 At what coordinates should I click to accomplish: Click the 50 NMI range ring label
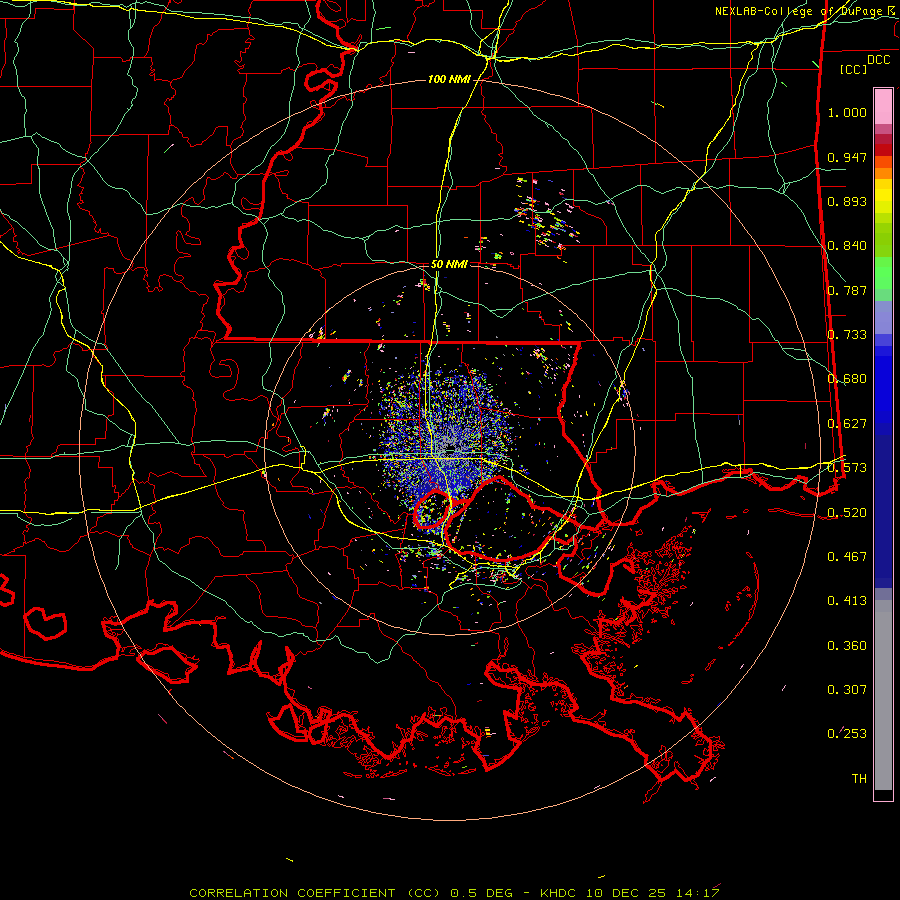click(449, 265)
